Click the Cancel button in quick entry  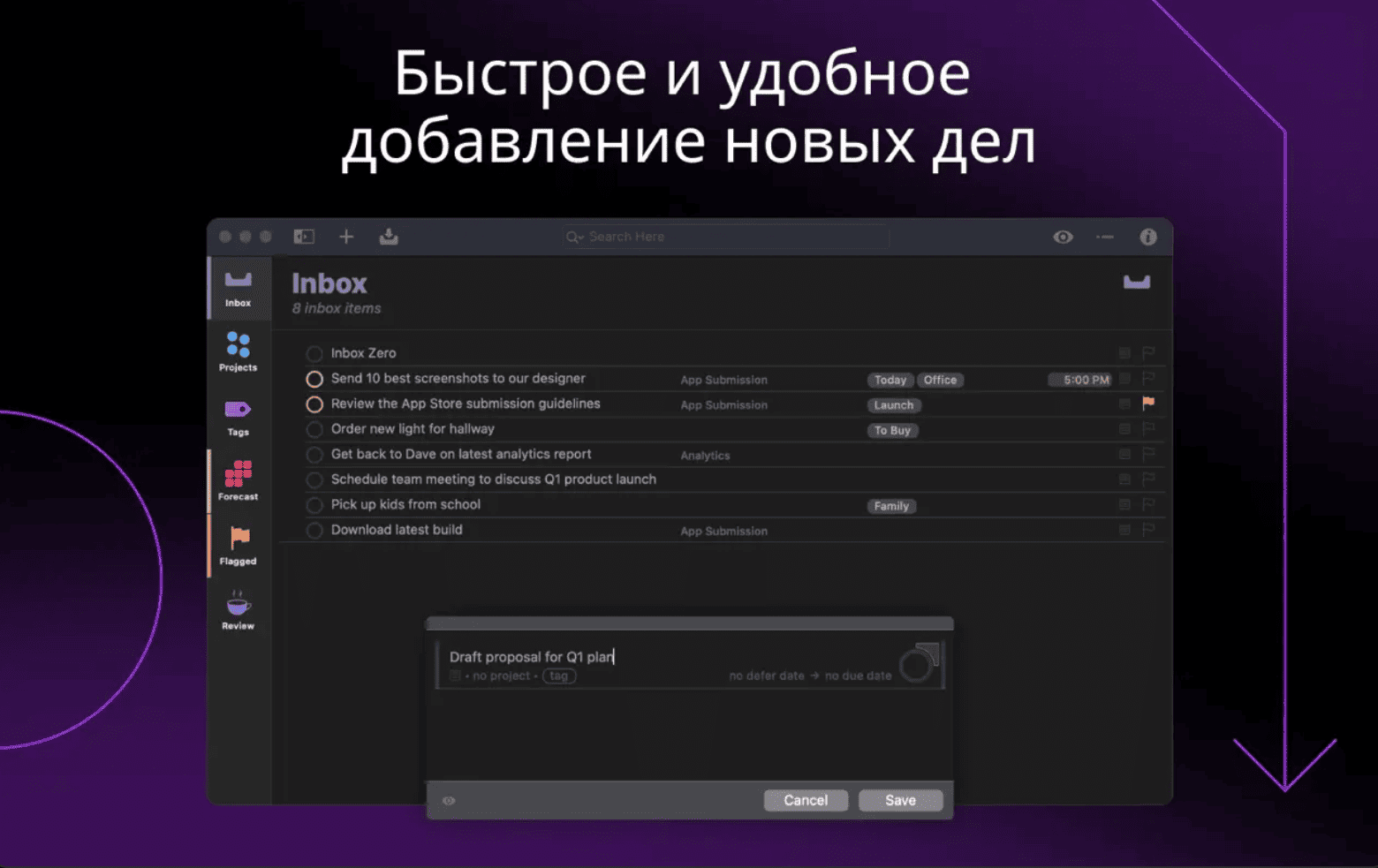point(806,800)
